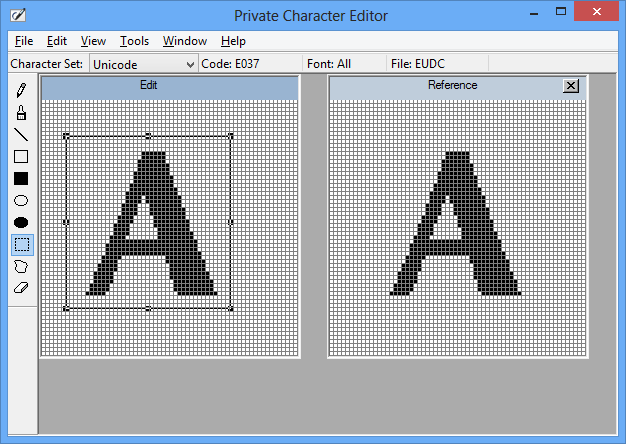Open the Help menu
This screenshot has height=444, width=626.
tap(233, 41)
